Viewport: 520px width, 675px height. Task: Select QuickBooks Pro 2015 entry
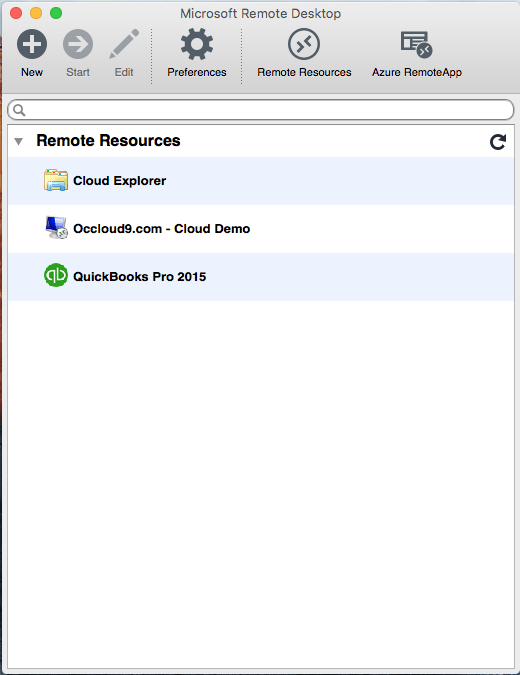pyautogui.click(x=261, y=277)
